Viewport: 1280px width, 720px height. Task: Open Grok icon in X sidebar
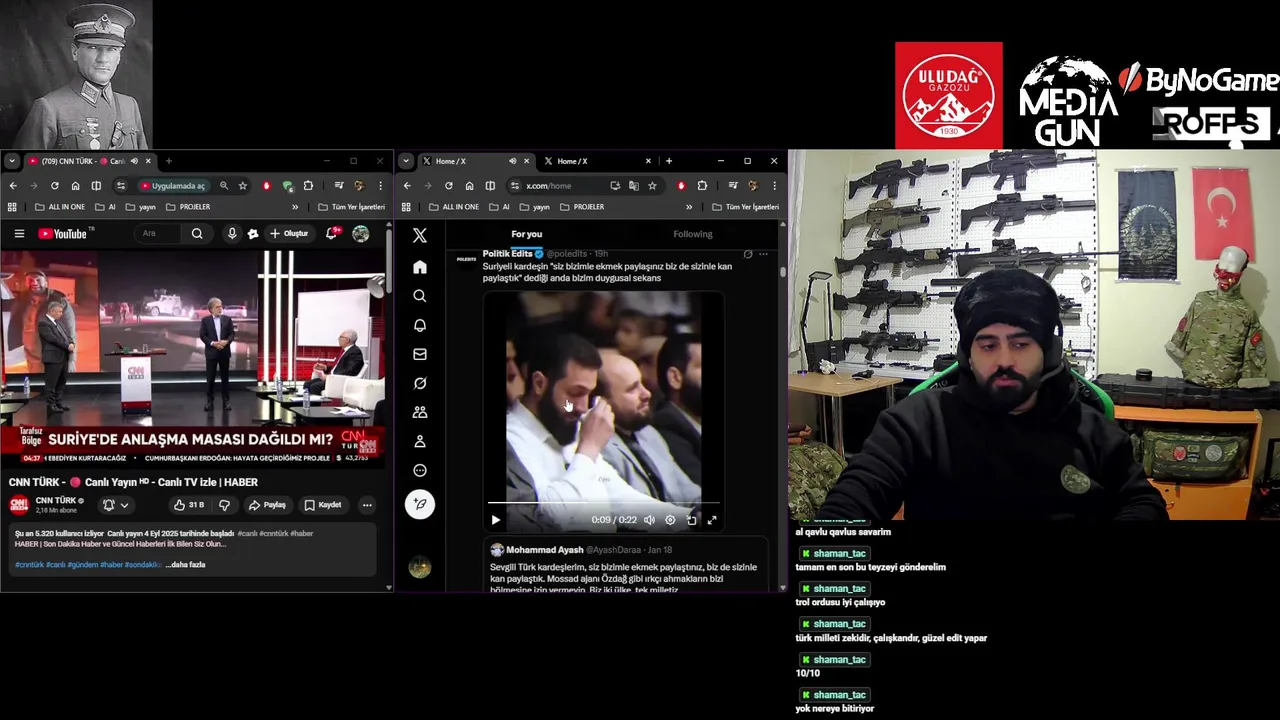[420, 383]
